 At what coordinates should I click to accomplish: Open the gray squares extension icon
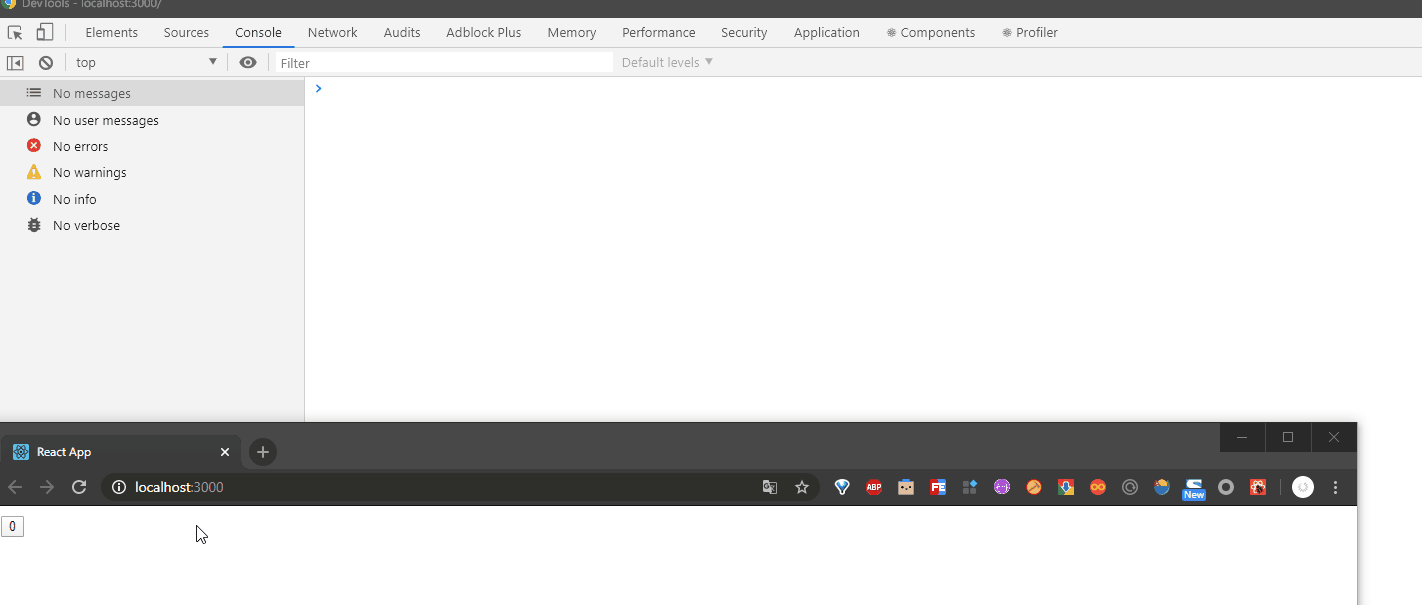(x=970, y=487)
